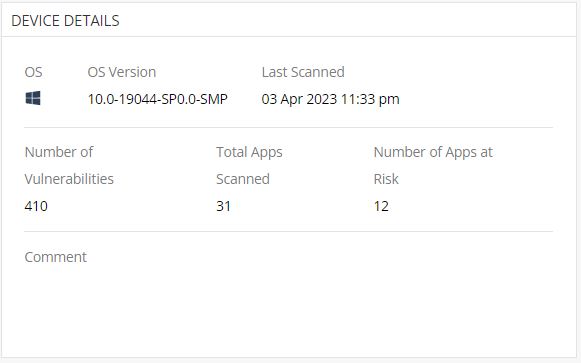Click the empty comment area below Comment
The image size is (581, 363).
coord(288,307)
